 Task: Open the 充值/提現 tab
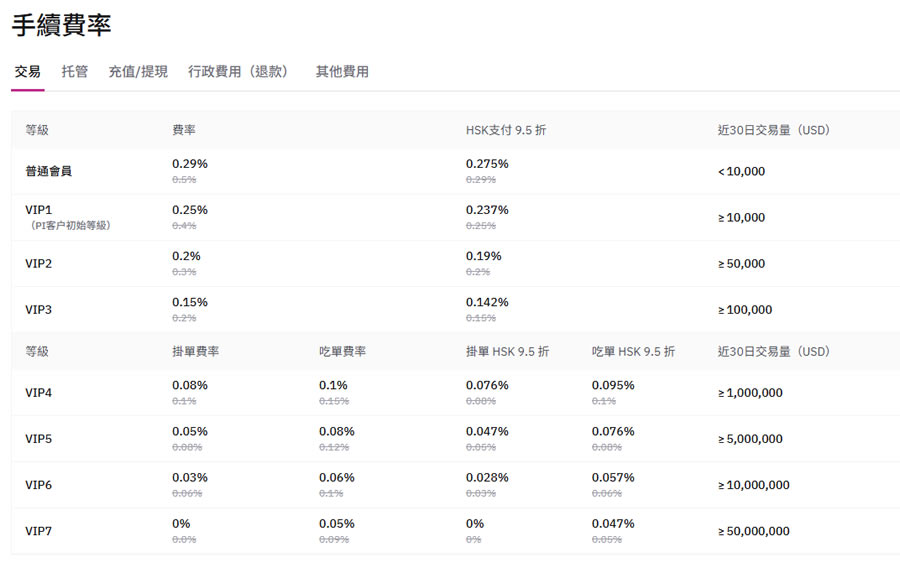tap(138, 72)
